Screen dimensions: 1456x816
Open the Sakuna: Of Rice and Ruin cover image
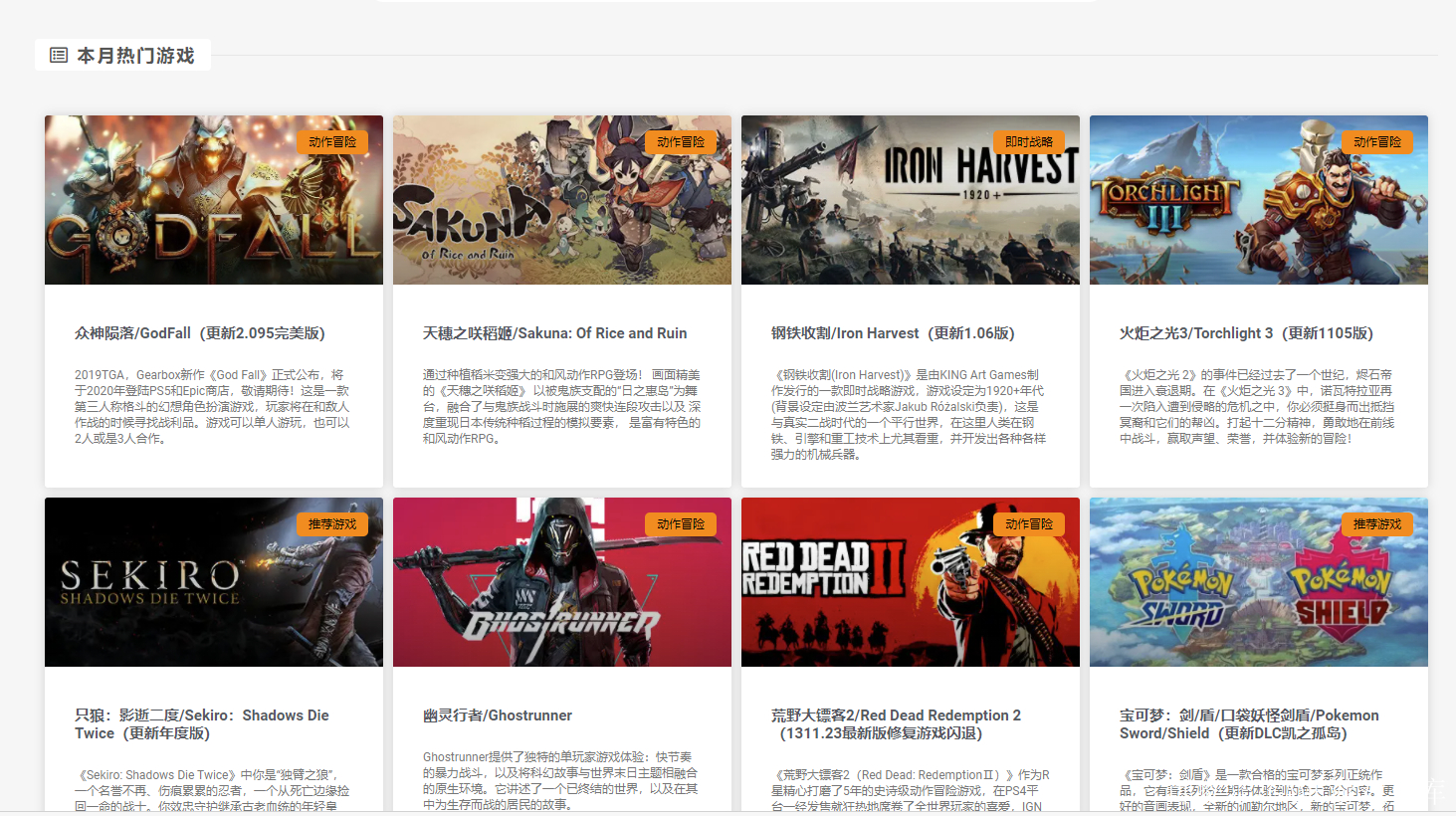562,200
